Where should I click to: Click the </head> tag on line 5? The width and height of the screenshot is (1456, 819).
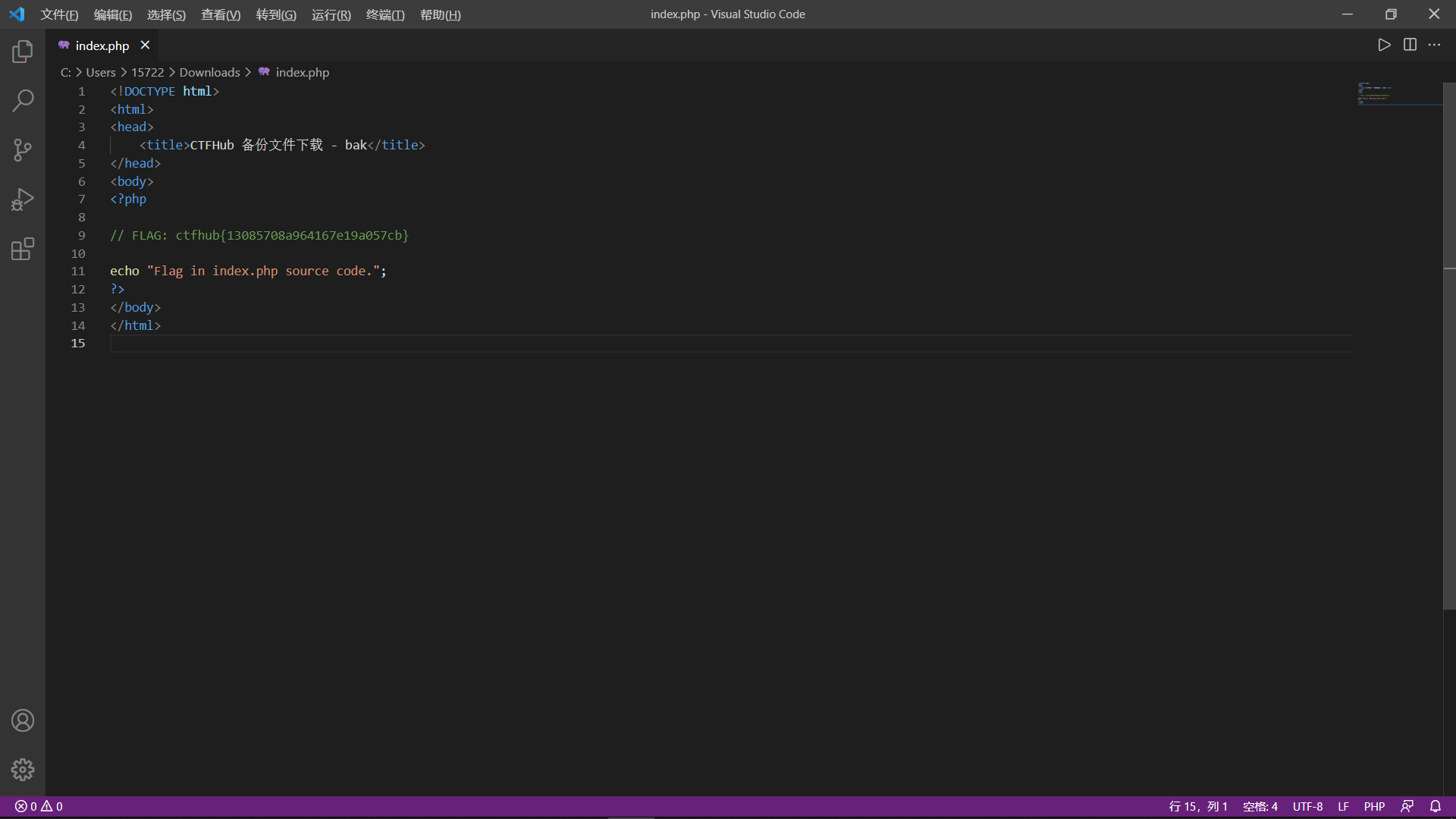135,163
